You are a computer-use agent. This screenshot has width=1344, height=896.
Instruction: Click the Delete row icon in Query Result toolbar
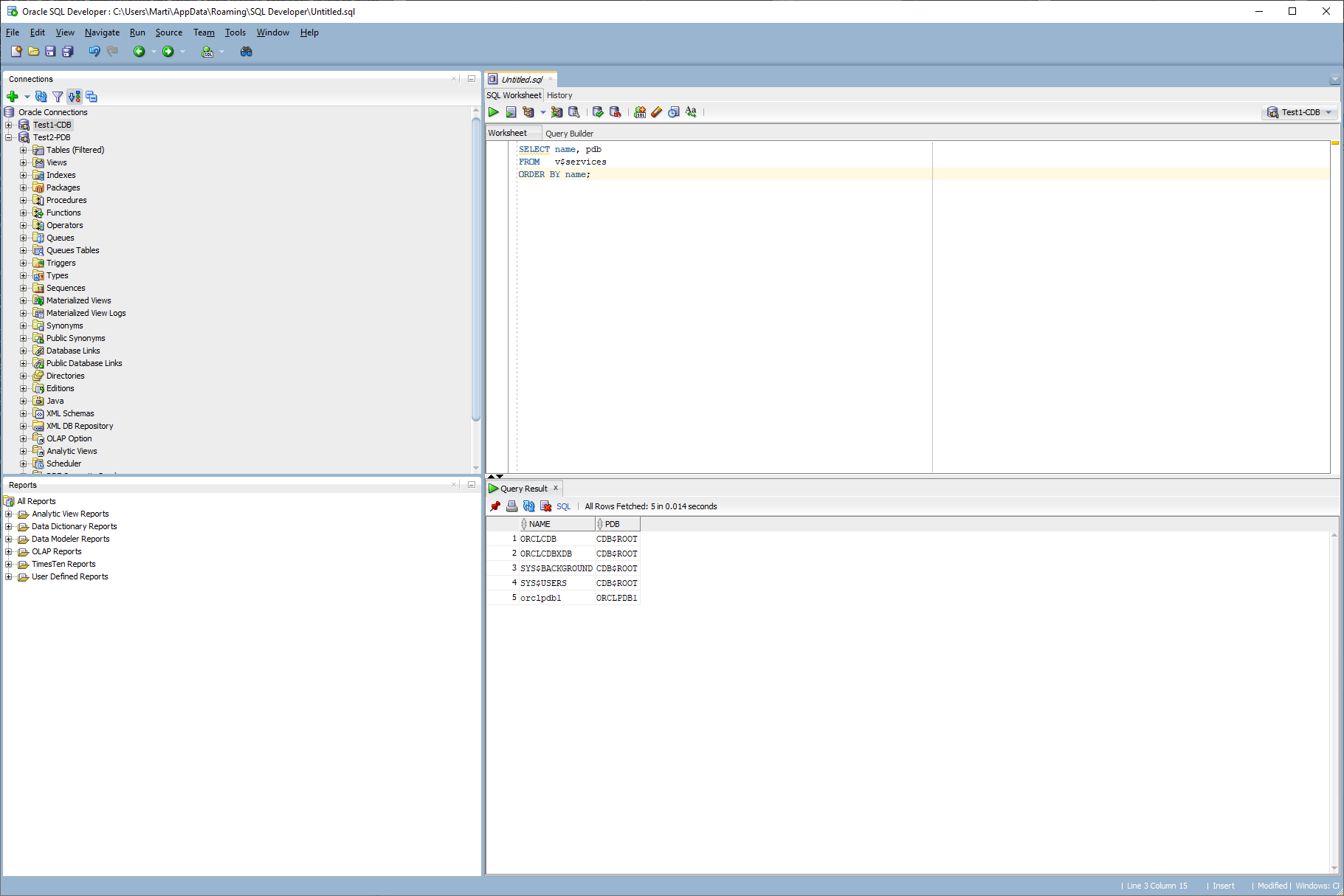tap(545, 506)
